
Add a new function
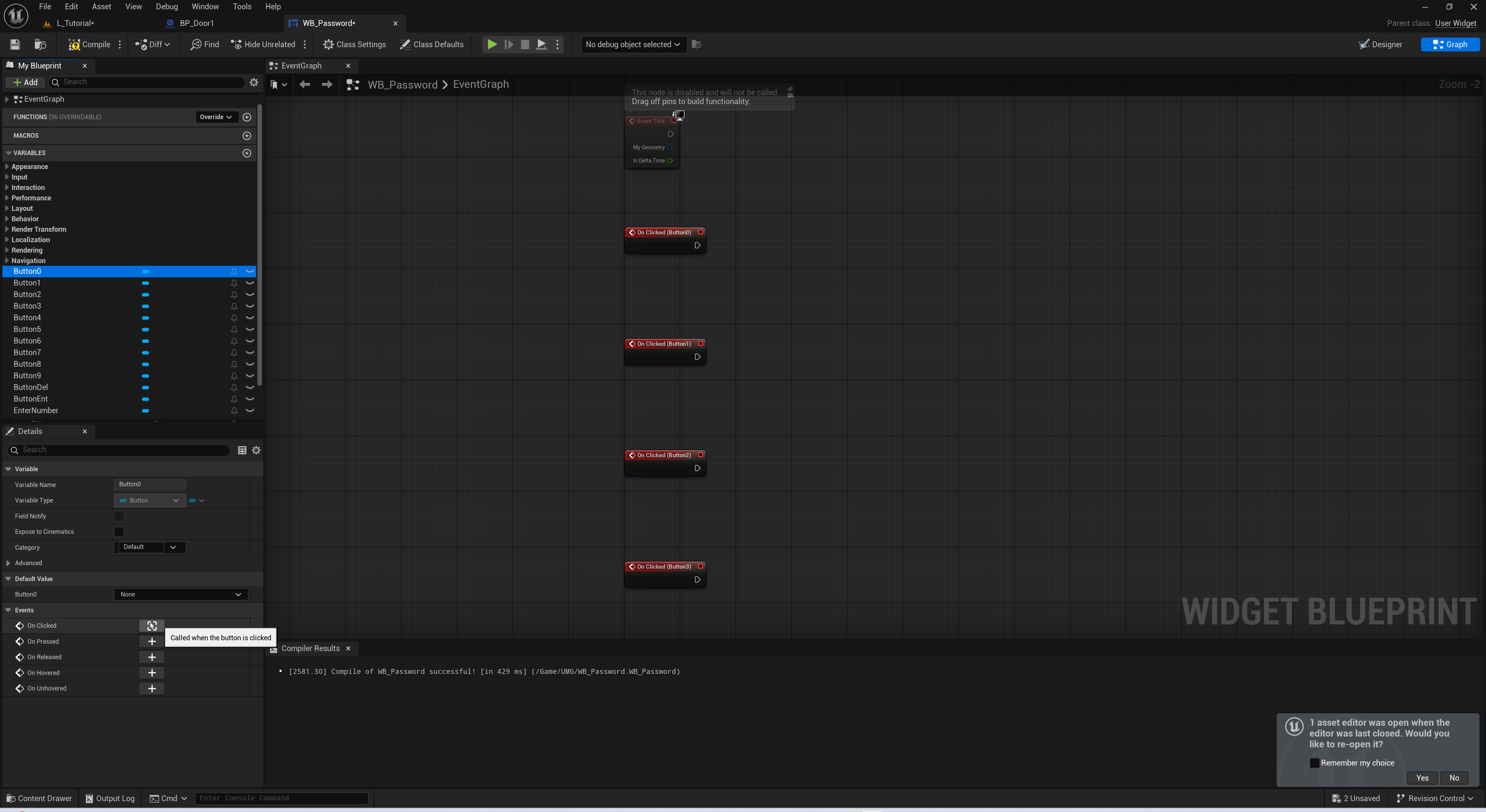247,117
